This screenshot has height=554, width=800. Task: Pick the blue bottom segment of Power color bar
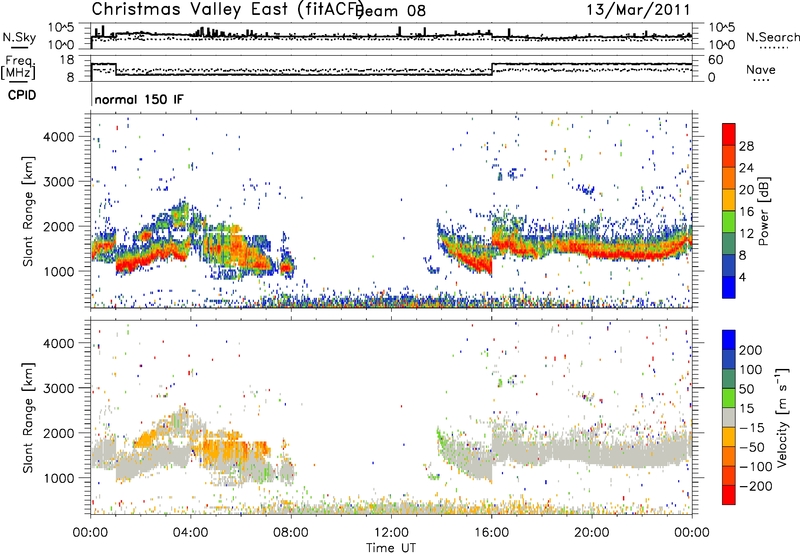coord(729,288)
